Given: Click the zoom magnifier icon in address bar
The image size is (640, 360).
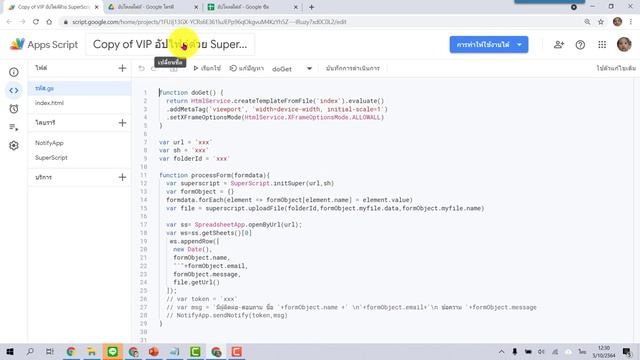Looking at the screenshot, I should [x=587, y=22].
